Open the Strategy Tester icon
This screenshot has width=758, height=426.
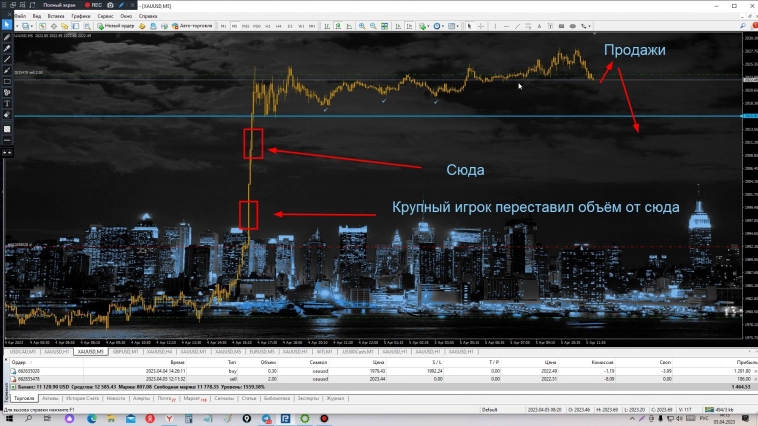tap(87, 26)
